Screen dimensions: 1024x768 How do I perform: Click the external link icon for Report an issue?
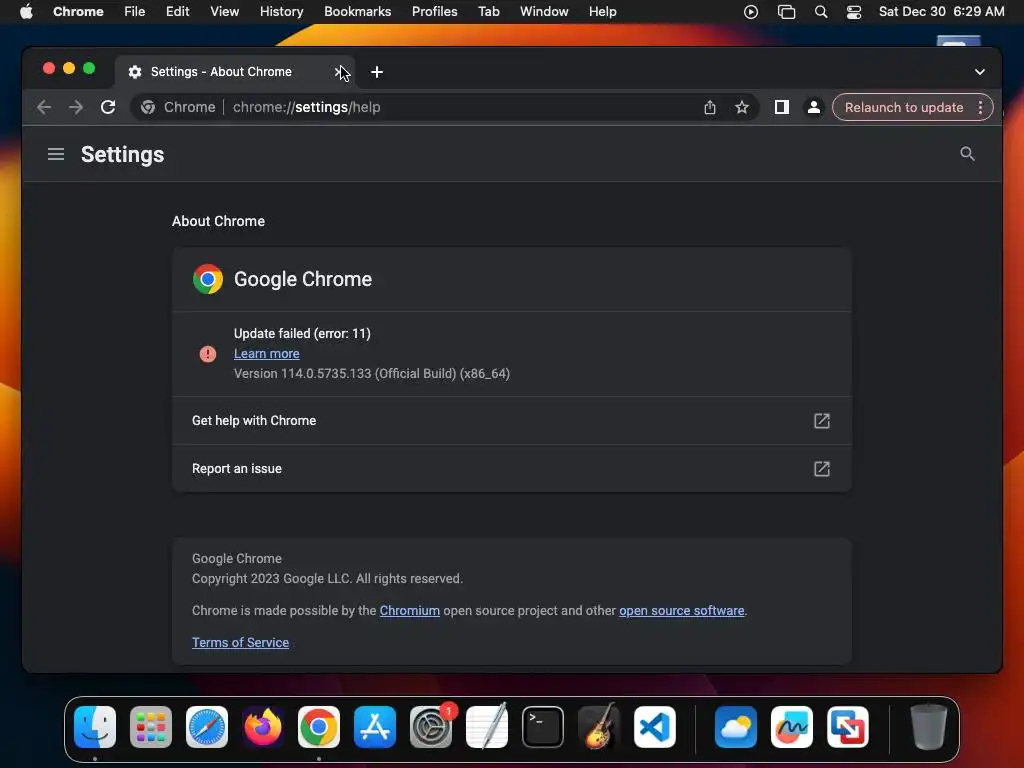(822, 468)
